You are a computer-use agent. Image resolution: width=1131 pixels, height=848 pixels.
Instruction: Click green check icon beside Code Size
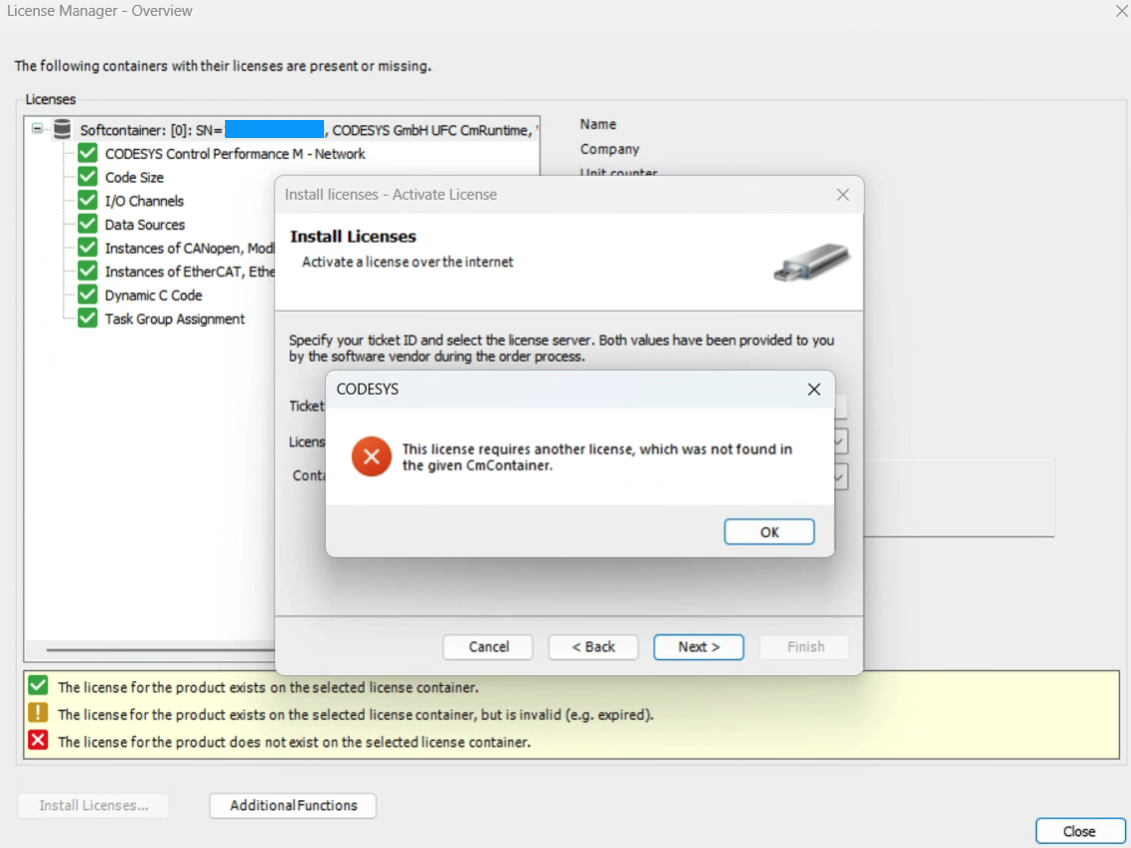click(88, 177)
